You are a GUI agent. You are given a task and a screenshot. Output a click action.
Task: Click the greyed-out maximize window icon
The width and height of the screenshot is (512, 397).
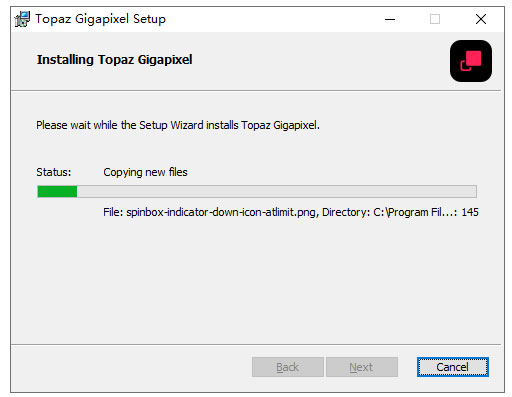[435, 19]
